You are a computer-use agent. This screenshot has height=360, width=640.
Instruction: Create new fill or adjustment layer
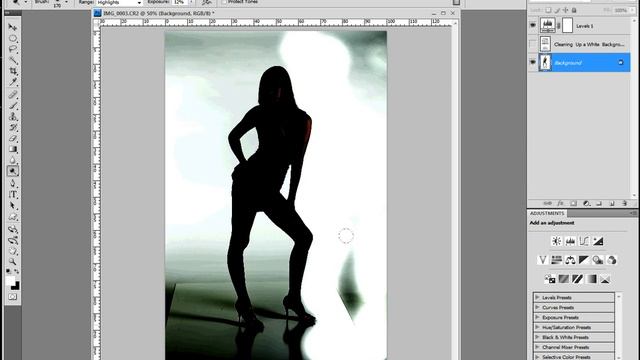click(x=587, y=203)
